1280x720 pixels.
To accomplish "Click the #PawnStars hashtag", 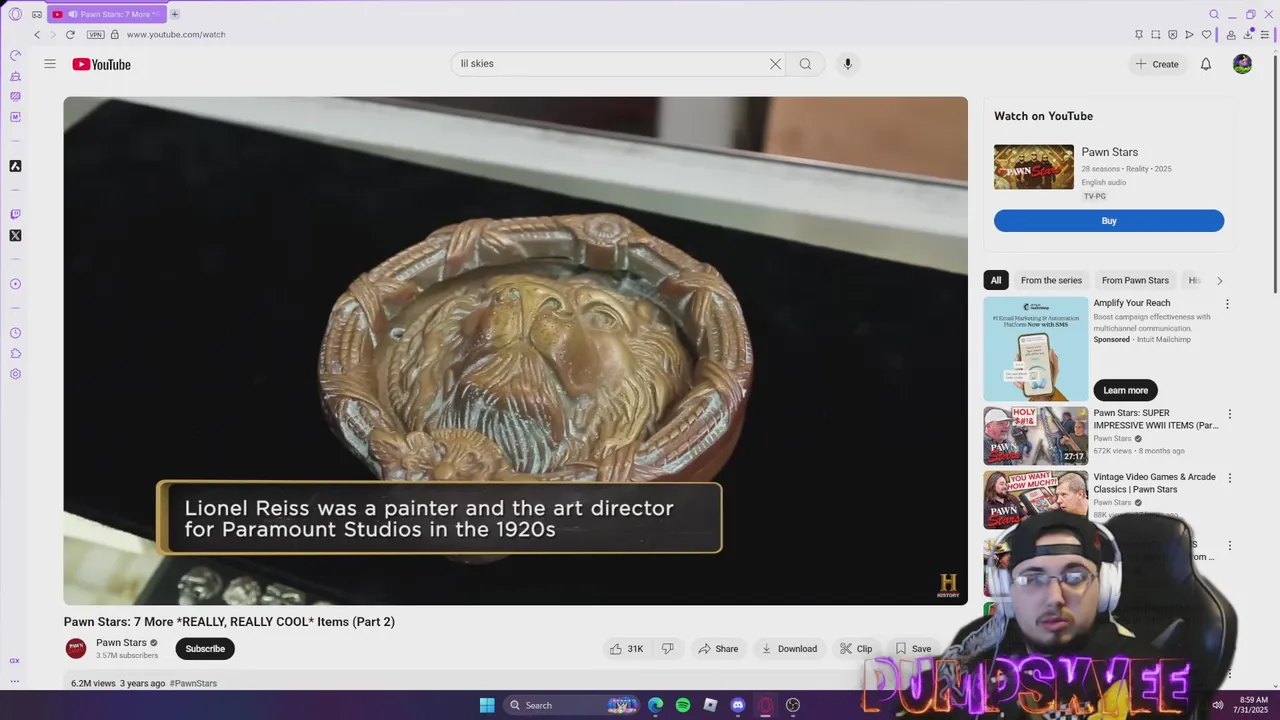I will coord(193,683).
